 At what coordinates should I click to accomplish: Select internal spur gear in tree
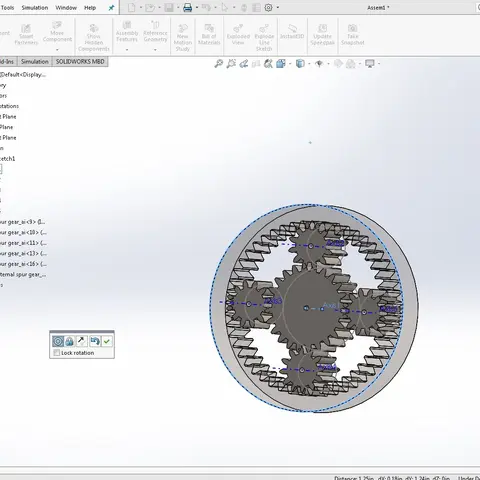(23, 275)
